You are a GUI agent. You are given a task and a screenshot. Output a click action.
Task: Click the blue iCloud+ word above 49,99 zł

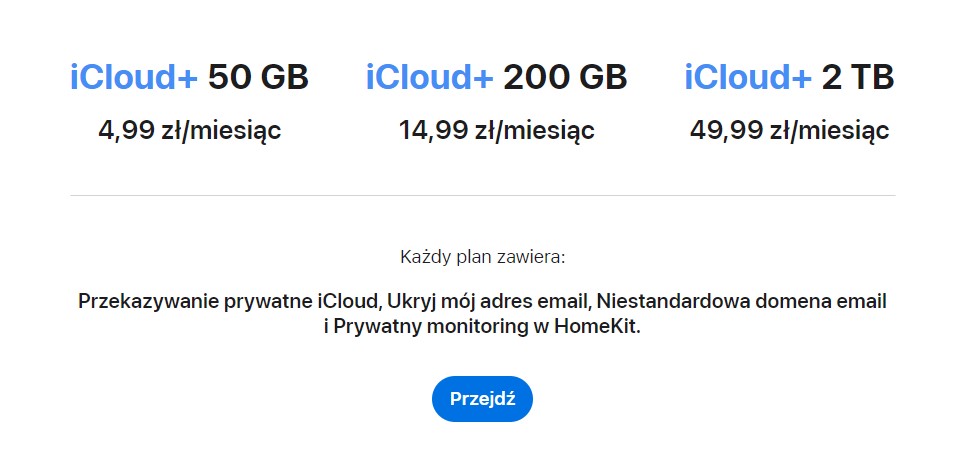click(x=748, y=78)
